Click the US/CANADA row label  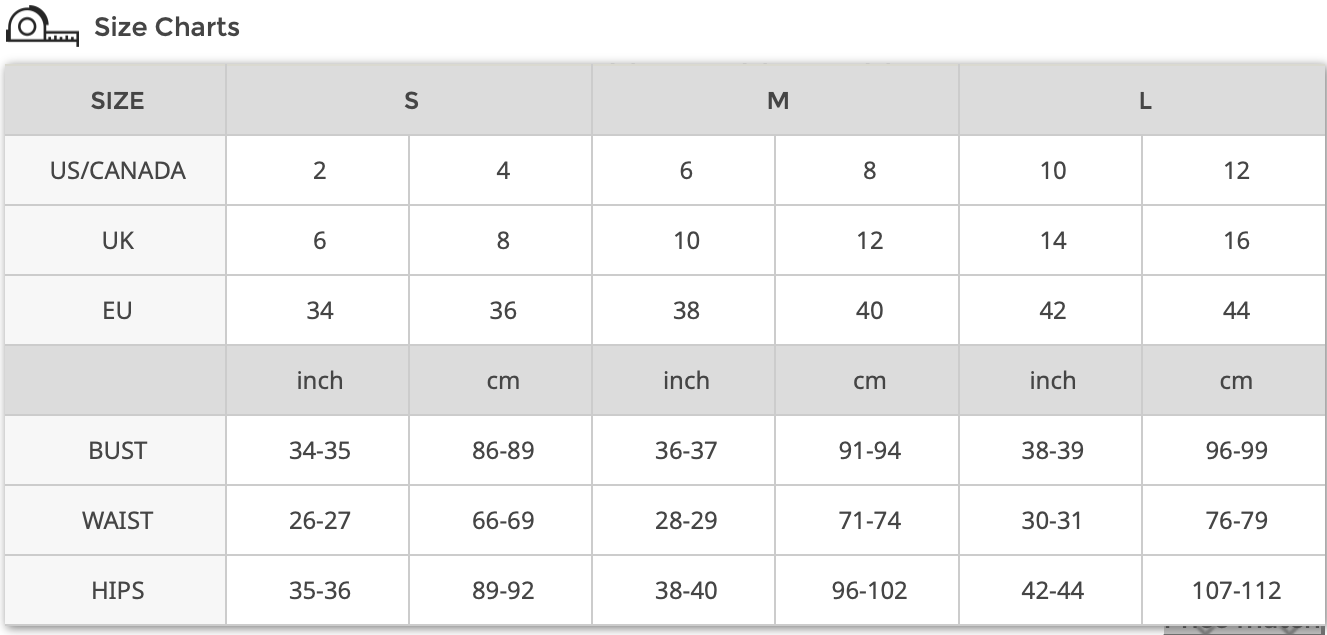(117, 171)
